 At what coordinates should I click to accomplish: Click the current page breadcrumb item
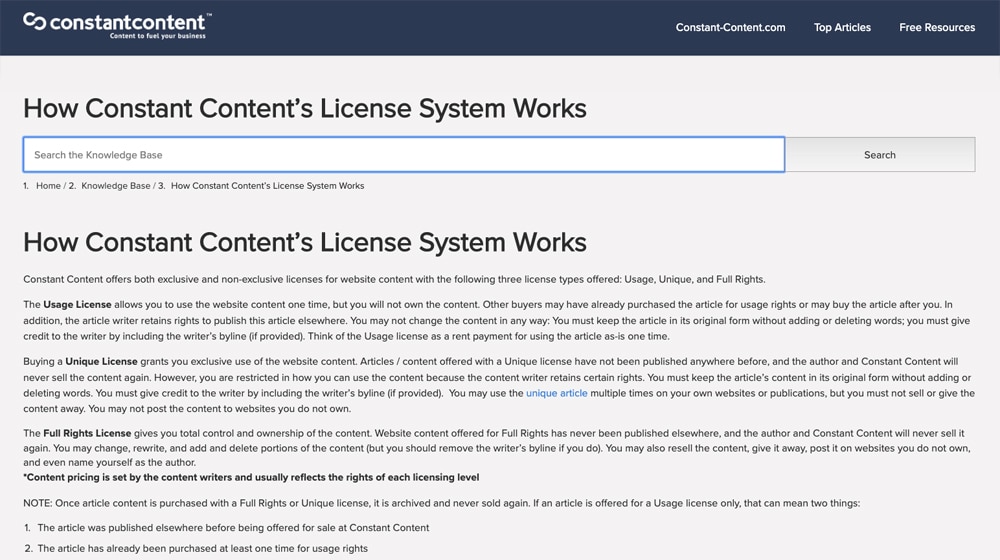[267, 186]
